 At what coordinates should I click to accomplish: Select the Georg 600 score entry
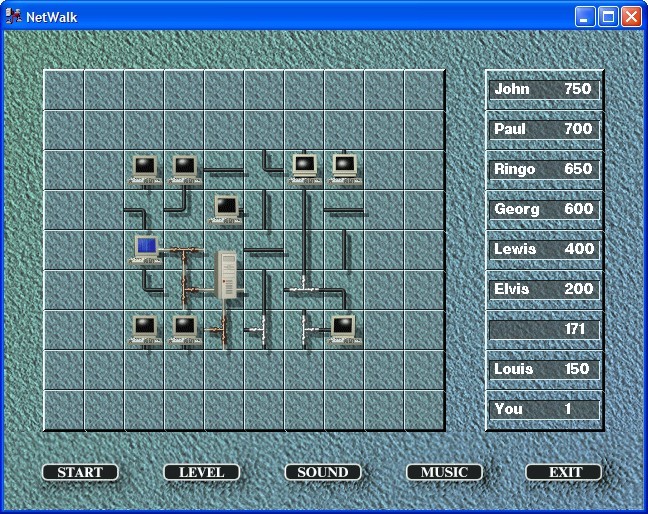tap(544, 209)
